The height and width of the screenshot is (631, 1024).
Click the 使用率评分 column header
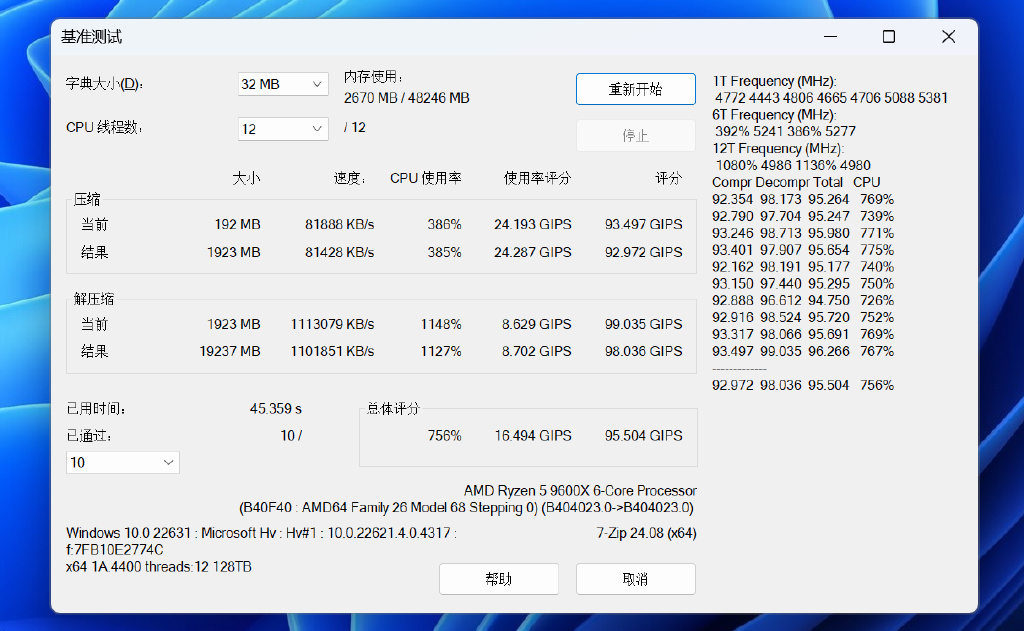pos(537,178)
